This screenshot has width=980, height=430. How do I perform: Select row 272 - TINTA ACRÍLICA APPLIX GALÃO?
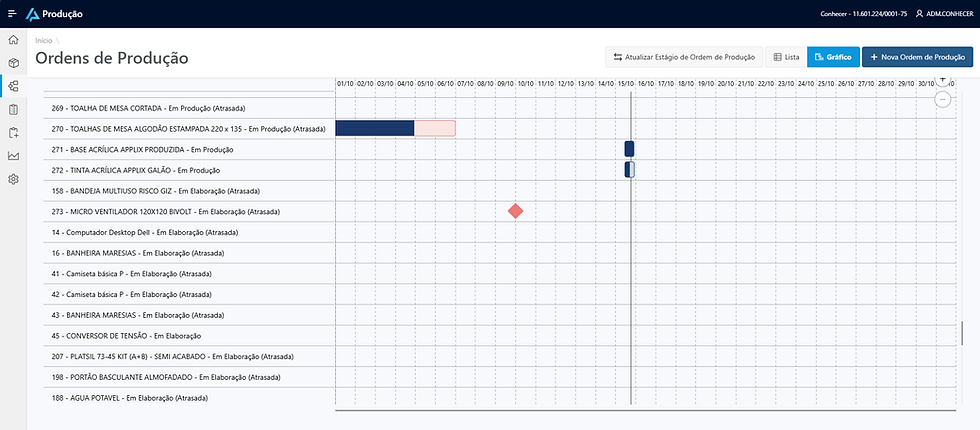(188, 170)
